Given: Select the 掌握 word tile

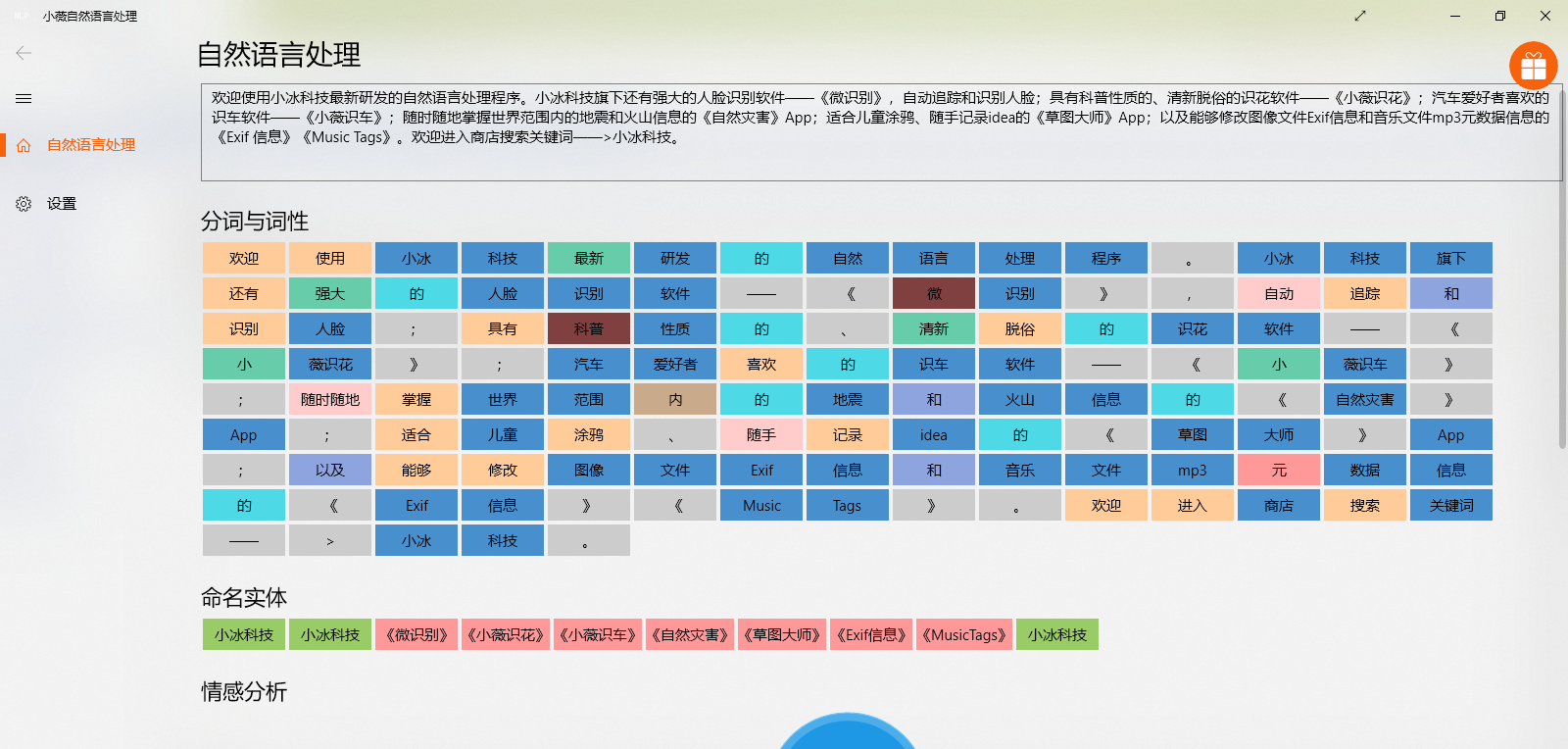Looking at the screenshot, I should [416, 399].
